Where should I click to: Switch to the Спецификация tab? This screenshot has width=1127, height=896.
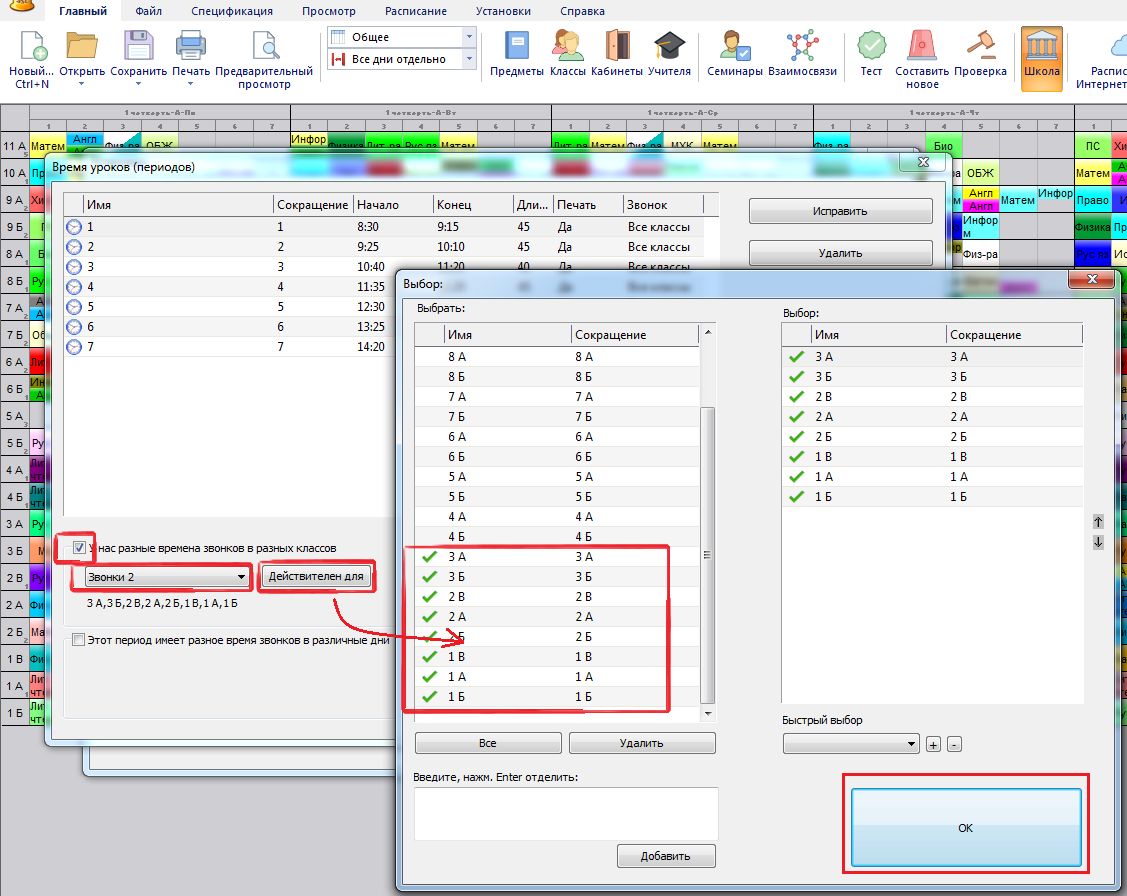(x=232, y=12)
